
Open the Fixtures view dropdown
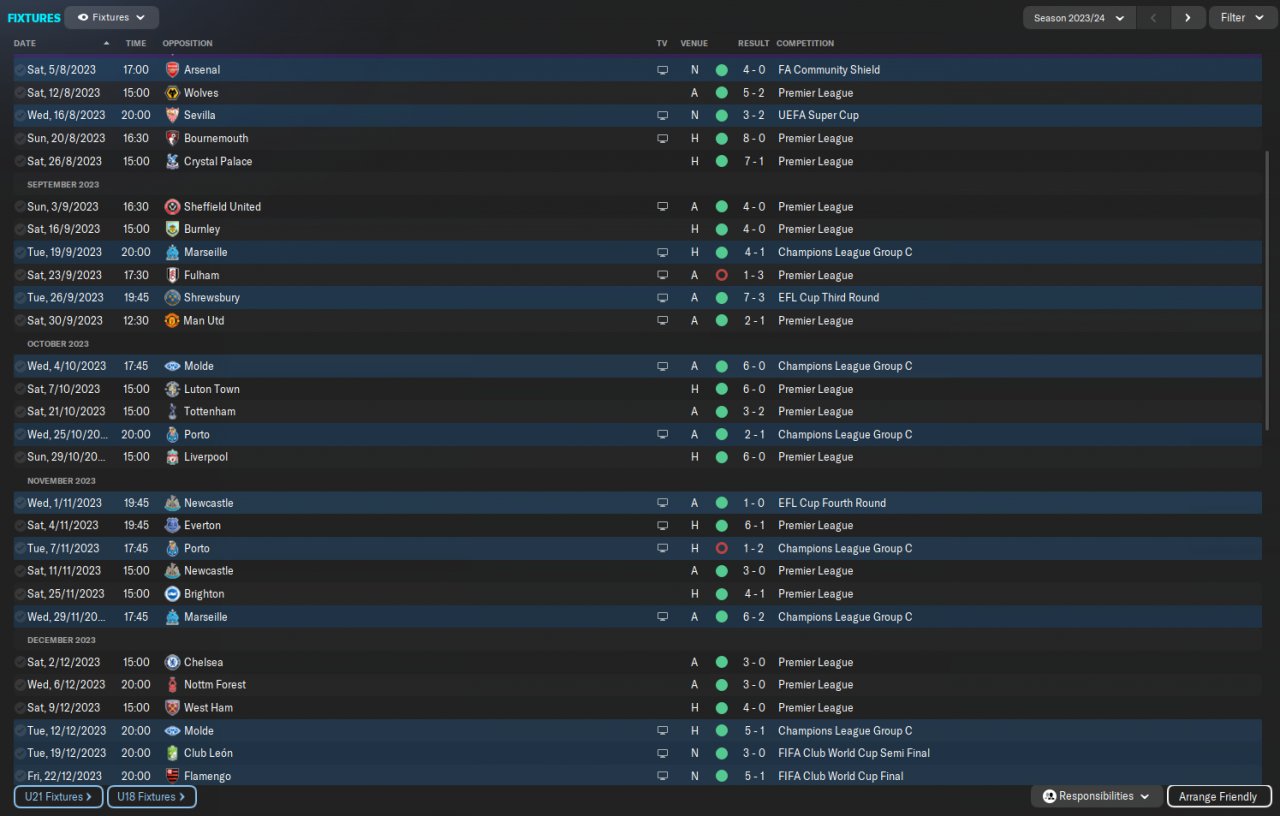click(x=111, y=17)
